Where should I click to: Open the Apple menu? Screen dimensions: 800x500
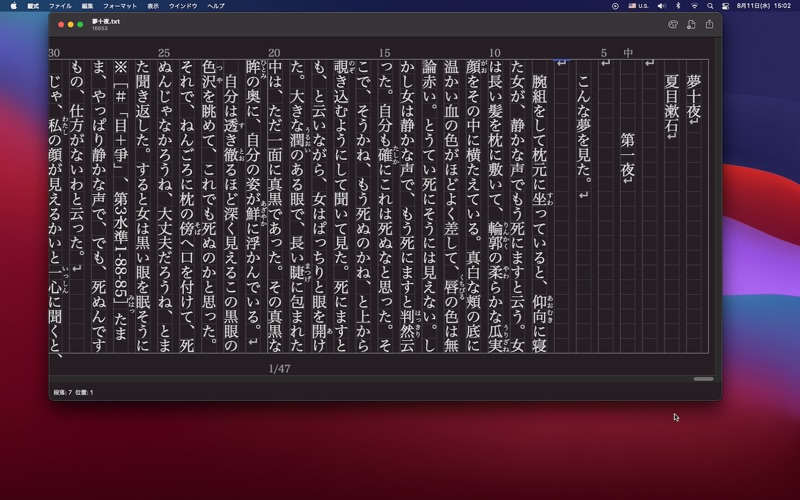tap(14, 6)
